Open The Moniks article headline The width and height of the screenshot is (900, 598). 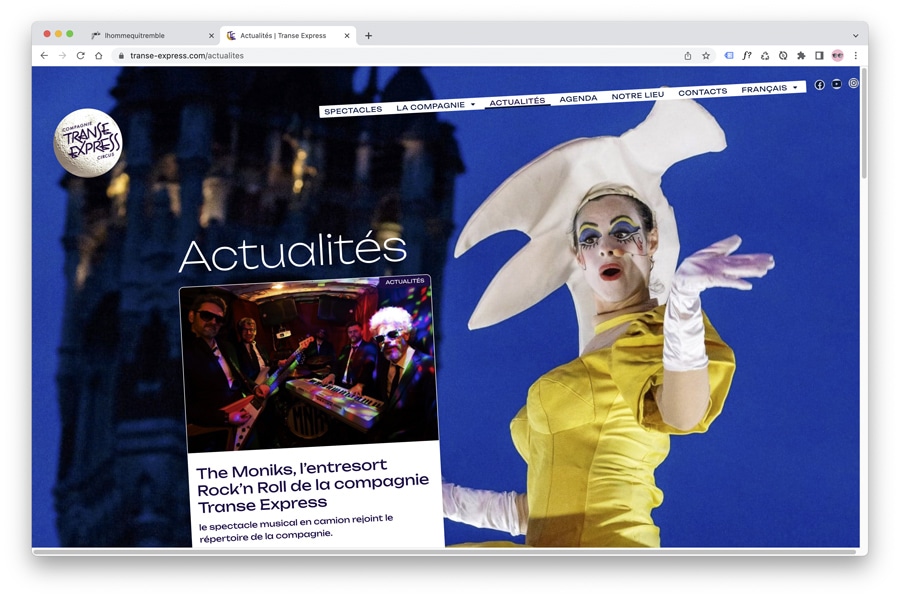(x=312, y=485)
